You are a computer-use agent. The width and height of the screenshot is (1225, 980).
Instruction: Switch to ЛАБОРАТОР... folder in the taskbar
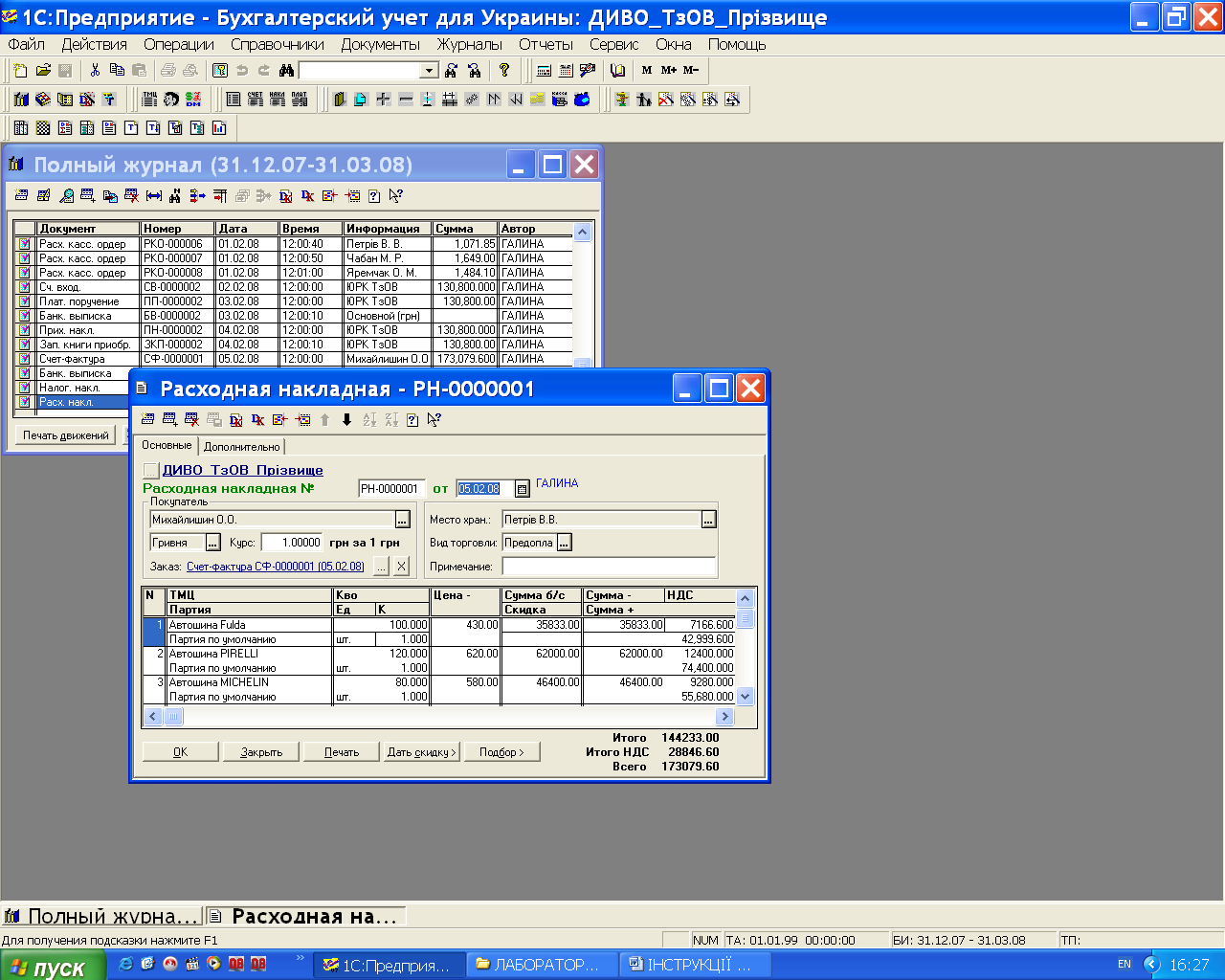click(543, 965)
